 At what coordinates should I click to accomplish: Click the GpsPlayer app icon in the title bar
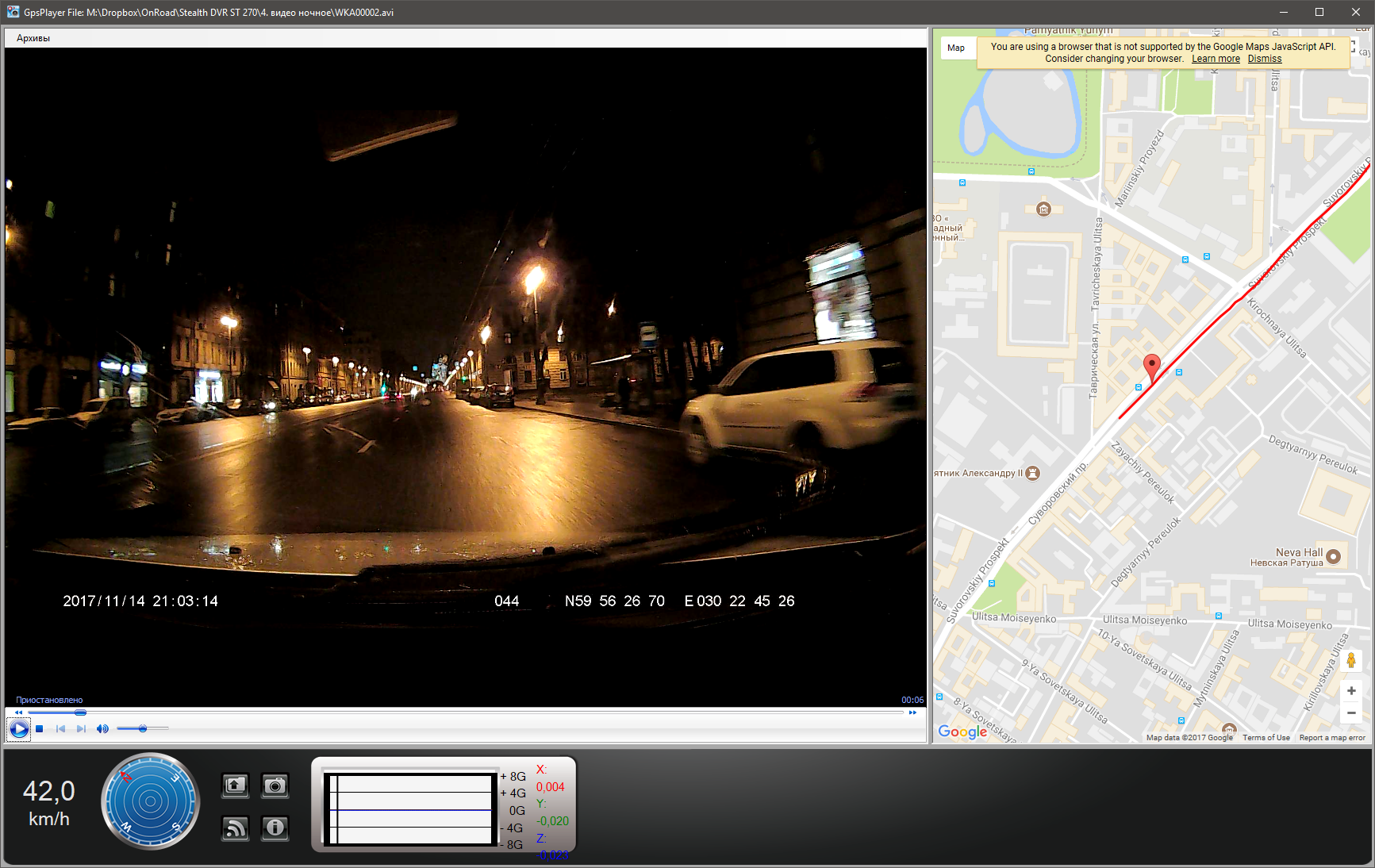[x=13, y=12]
